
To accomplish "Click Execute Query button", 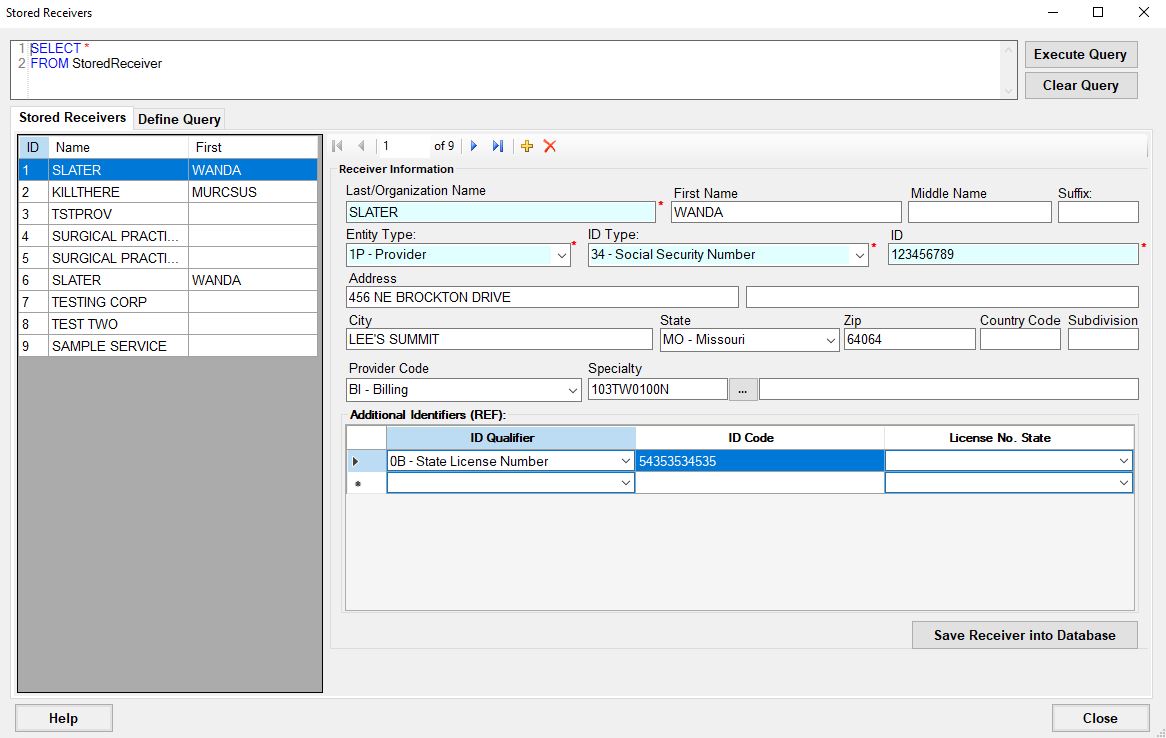I will pyautogui.click(x=1080, y=54).
